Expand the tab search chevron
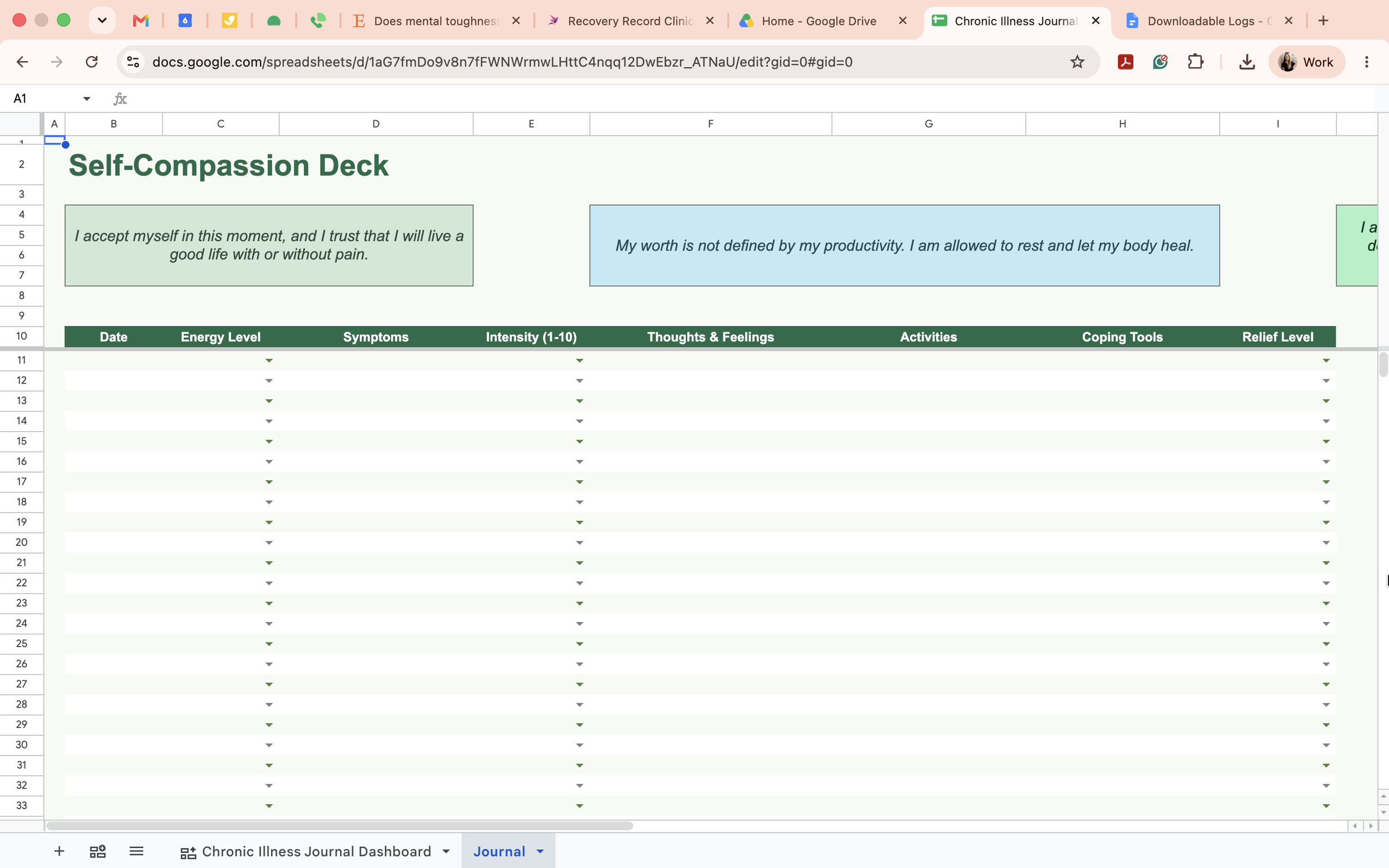 102,21
